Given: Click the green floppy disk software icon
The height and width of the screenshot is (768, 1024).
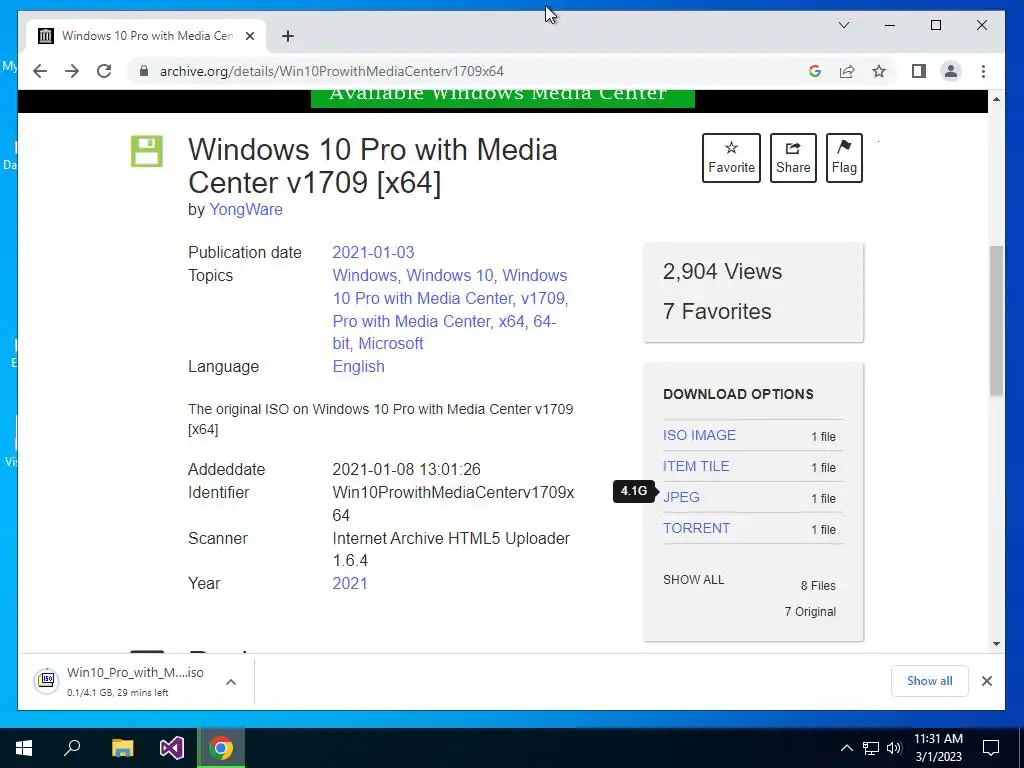Looking at the screenshot, I should point(147,152).
